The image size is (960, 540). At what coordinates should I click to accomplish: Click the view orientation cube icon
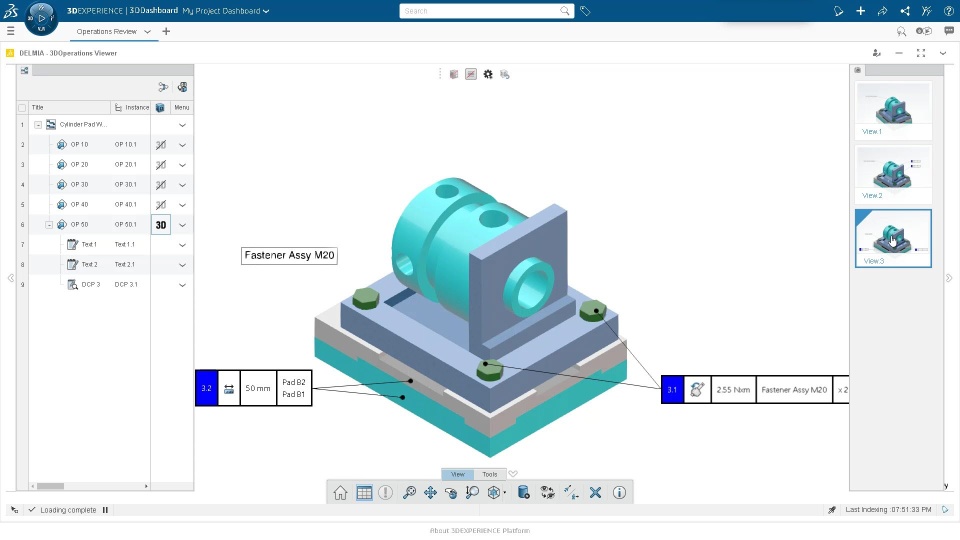click(x=493, y=492)
